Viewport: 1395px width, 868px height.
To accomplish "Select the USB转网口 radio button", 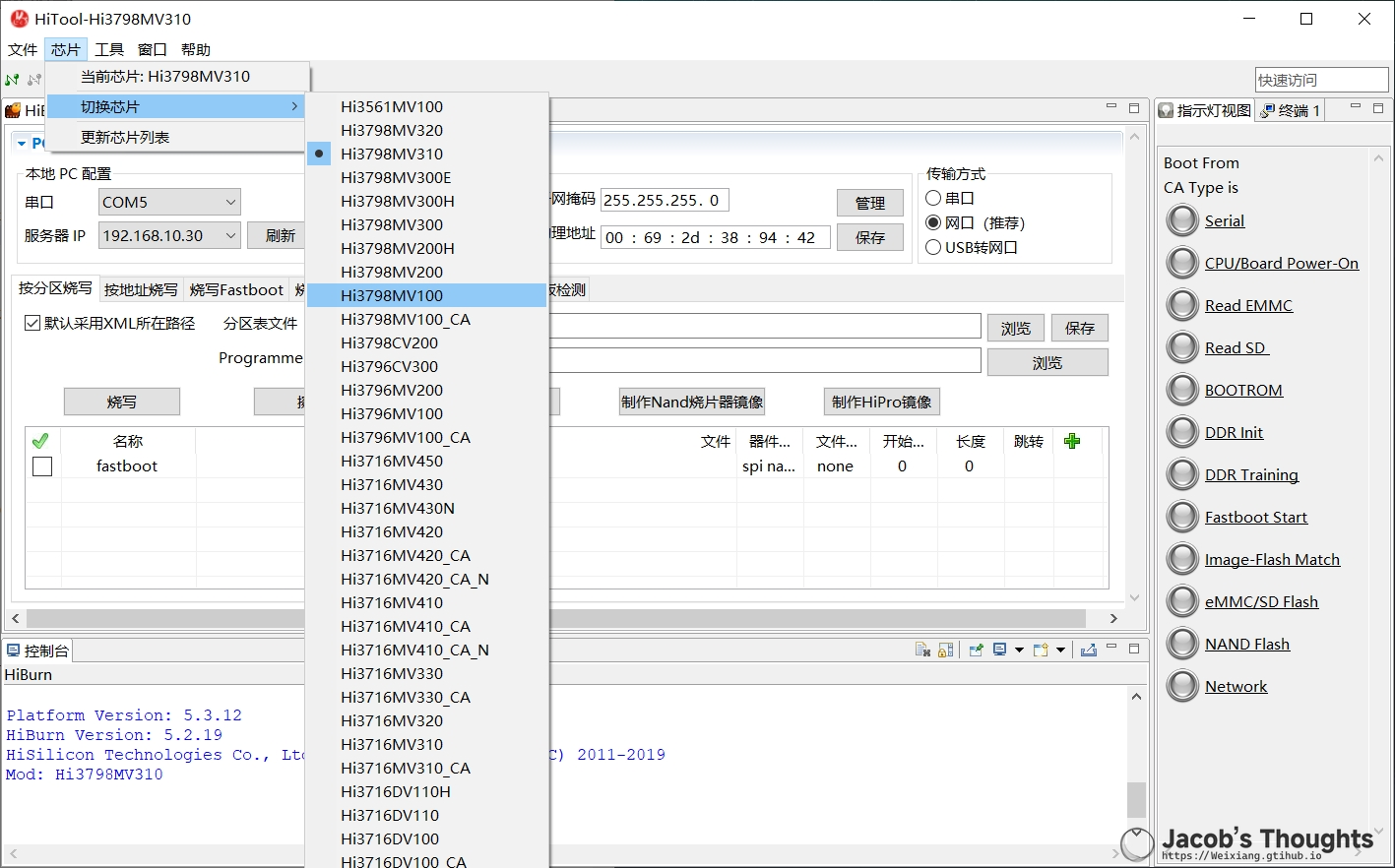I will point(933,247).
